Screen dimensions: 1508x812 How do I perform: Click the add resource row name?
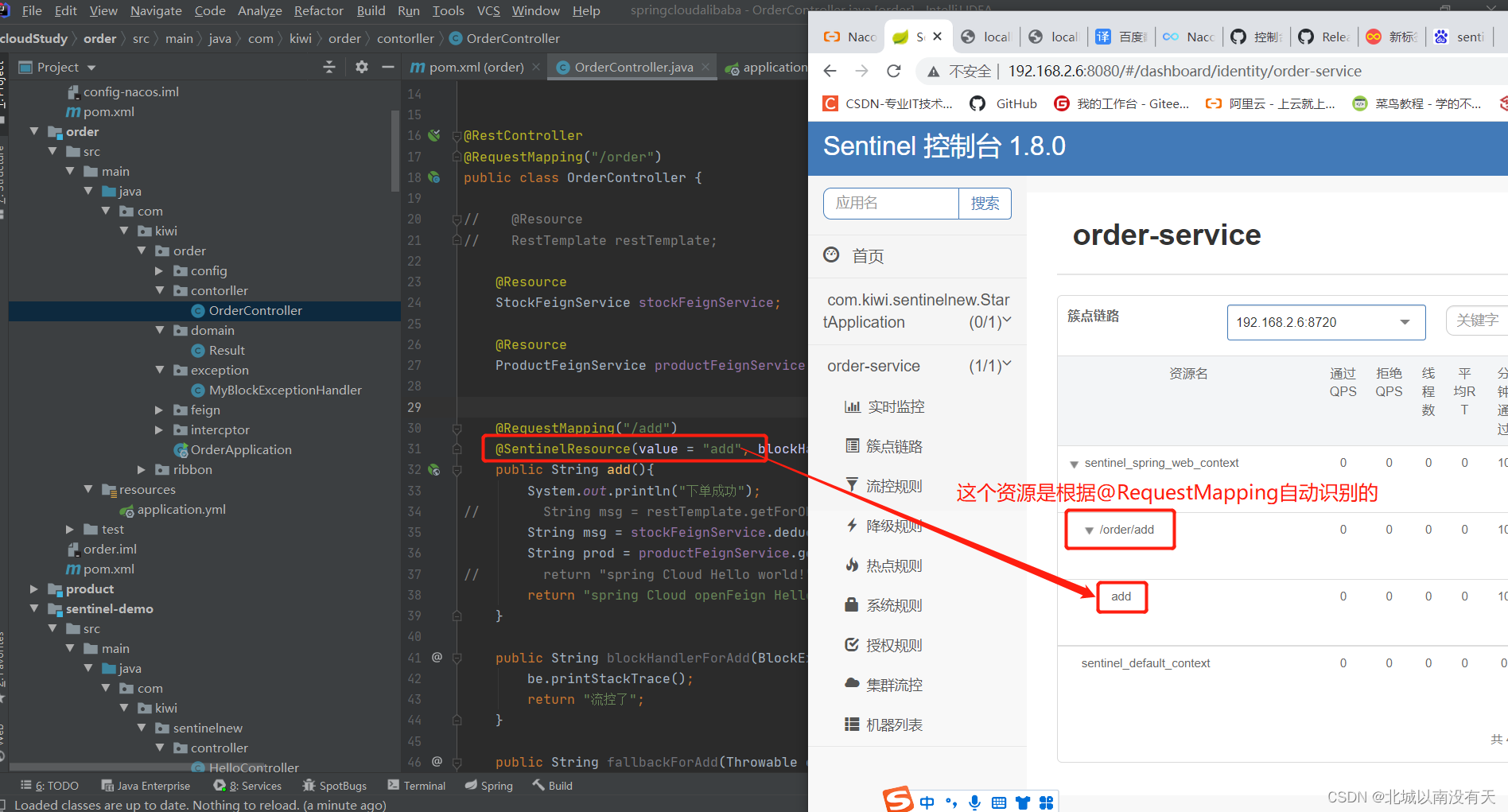click(x=1121, y=596)
